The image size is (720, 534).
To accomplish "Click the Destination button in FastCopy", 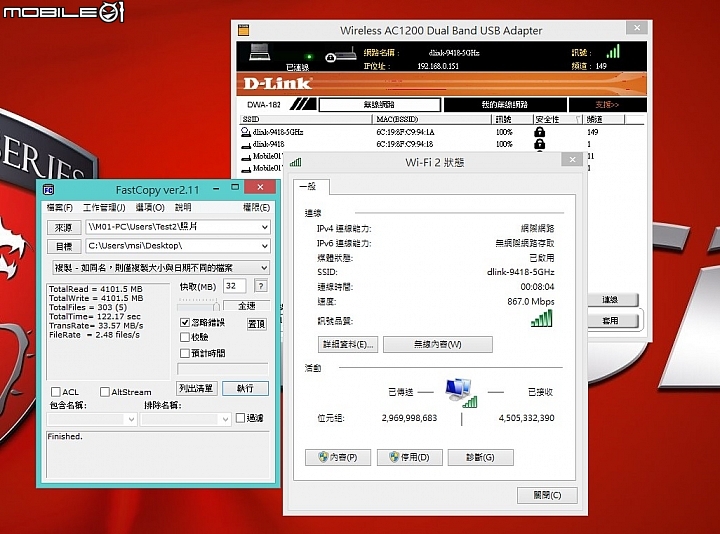I will (x=64, y=247).
